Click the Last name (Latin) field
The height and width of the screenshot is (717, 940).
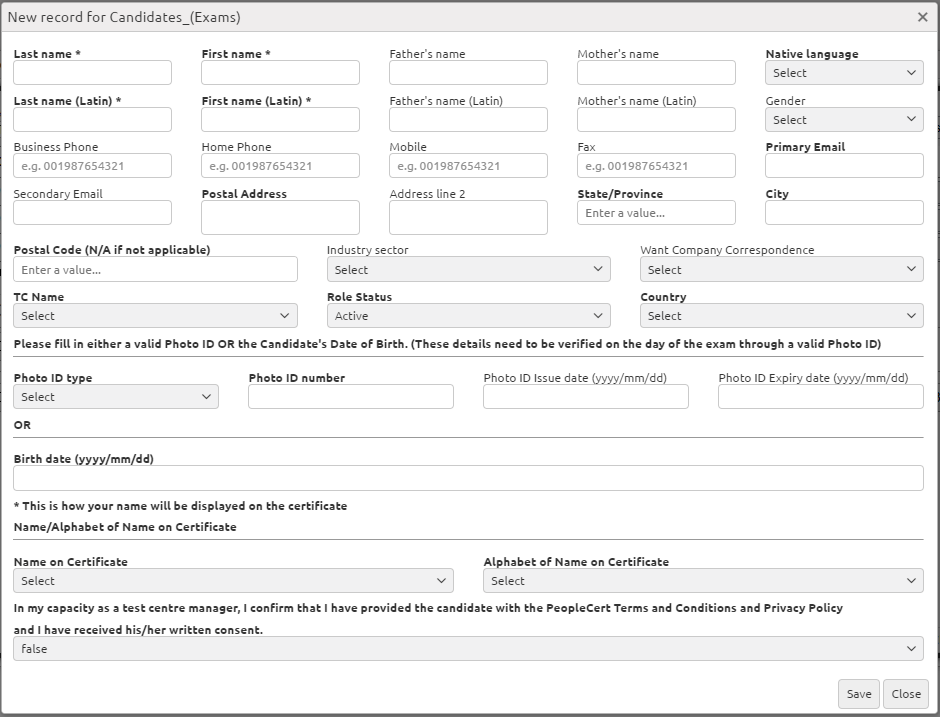click(92, 119)
